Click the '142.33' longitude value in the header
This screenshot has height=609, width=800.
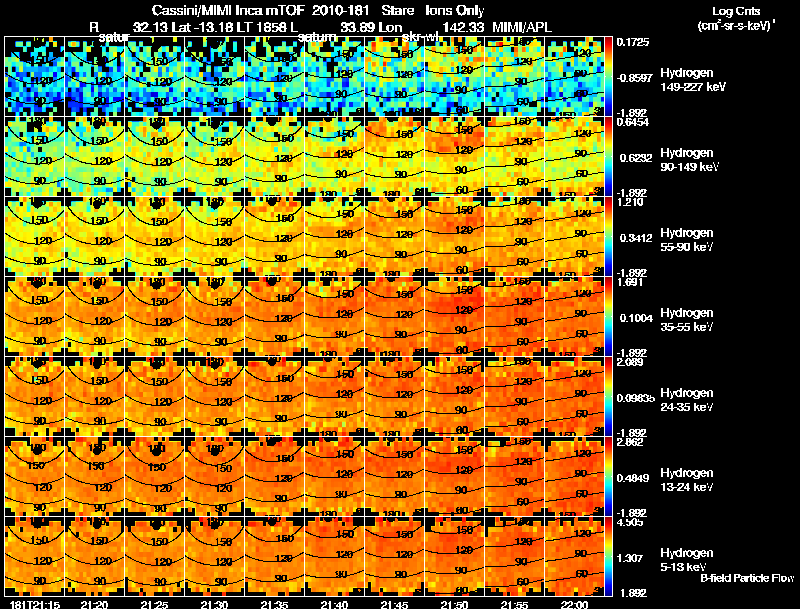pos(463,27)
